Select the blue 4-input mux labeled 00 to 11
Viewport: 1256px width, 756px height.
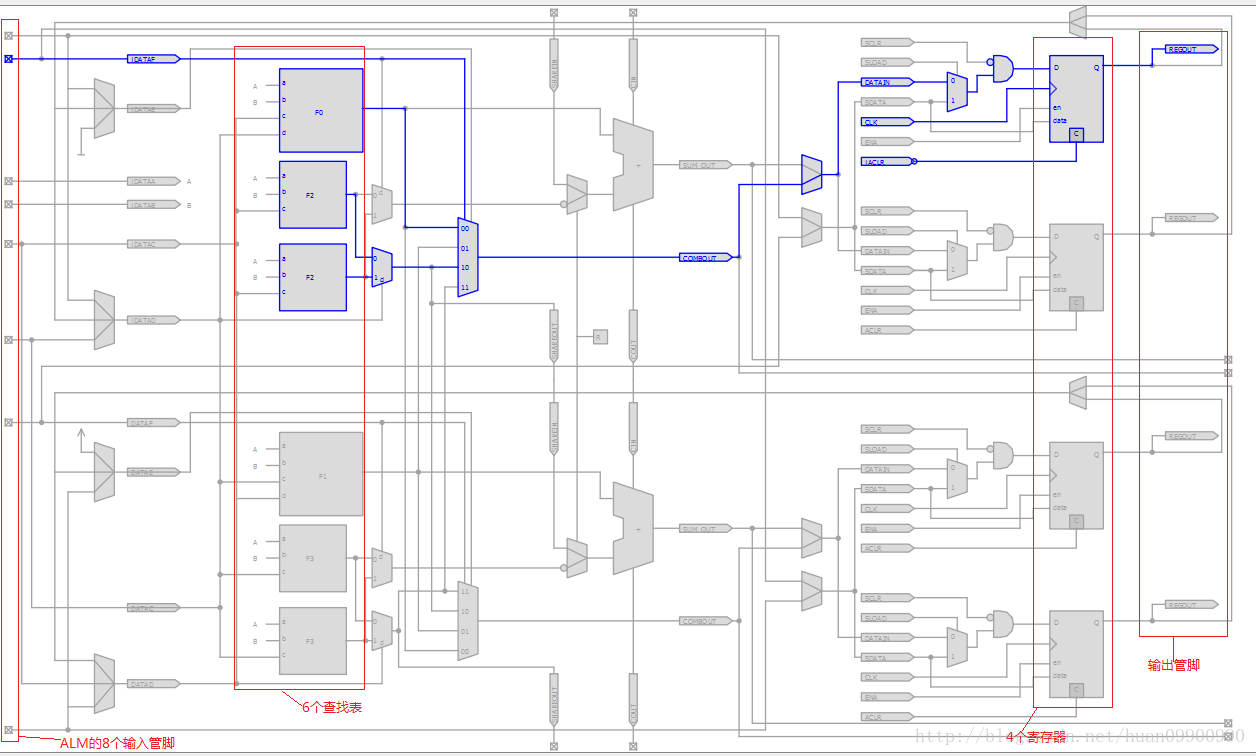click(468, 258)
